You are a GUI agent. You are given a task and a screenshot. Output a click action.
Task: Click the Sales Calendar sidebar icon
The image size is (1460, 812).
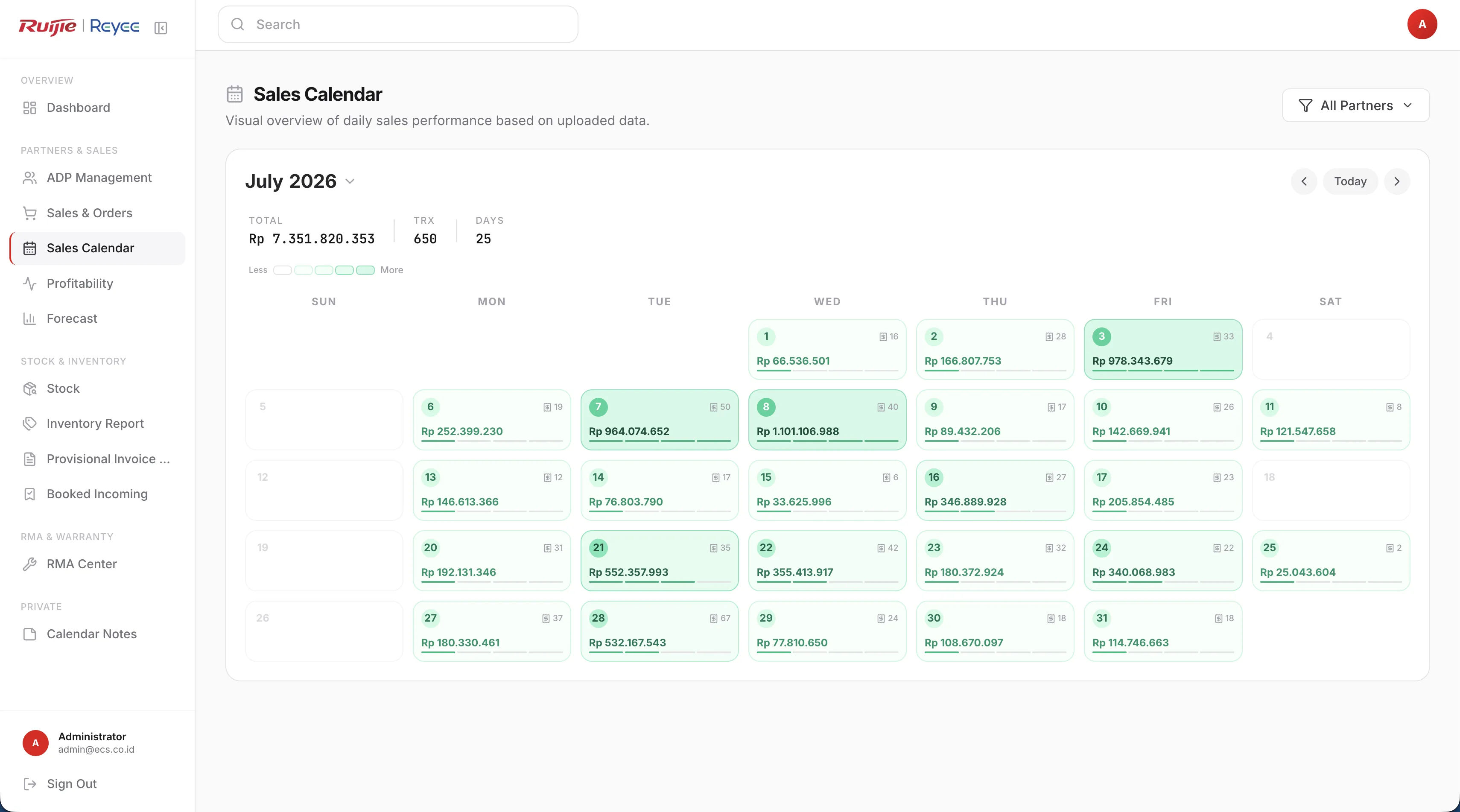(29, 248)
